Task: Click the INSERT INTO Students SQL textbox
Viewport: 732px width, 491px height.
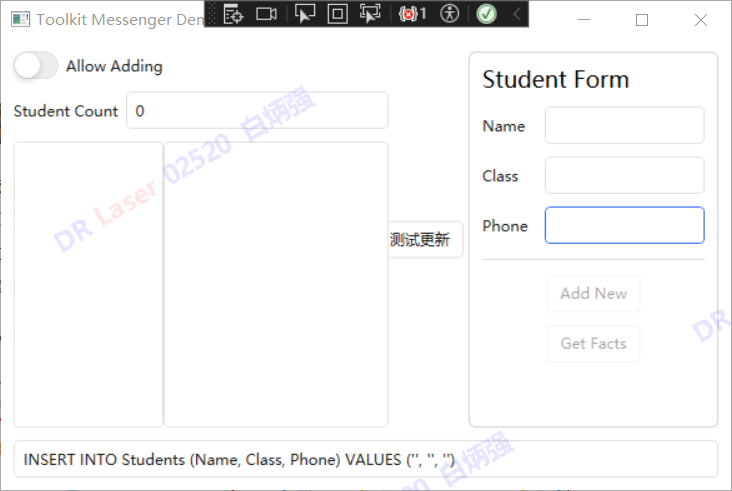Action: tap(366, 459)
